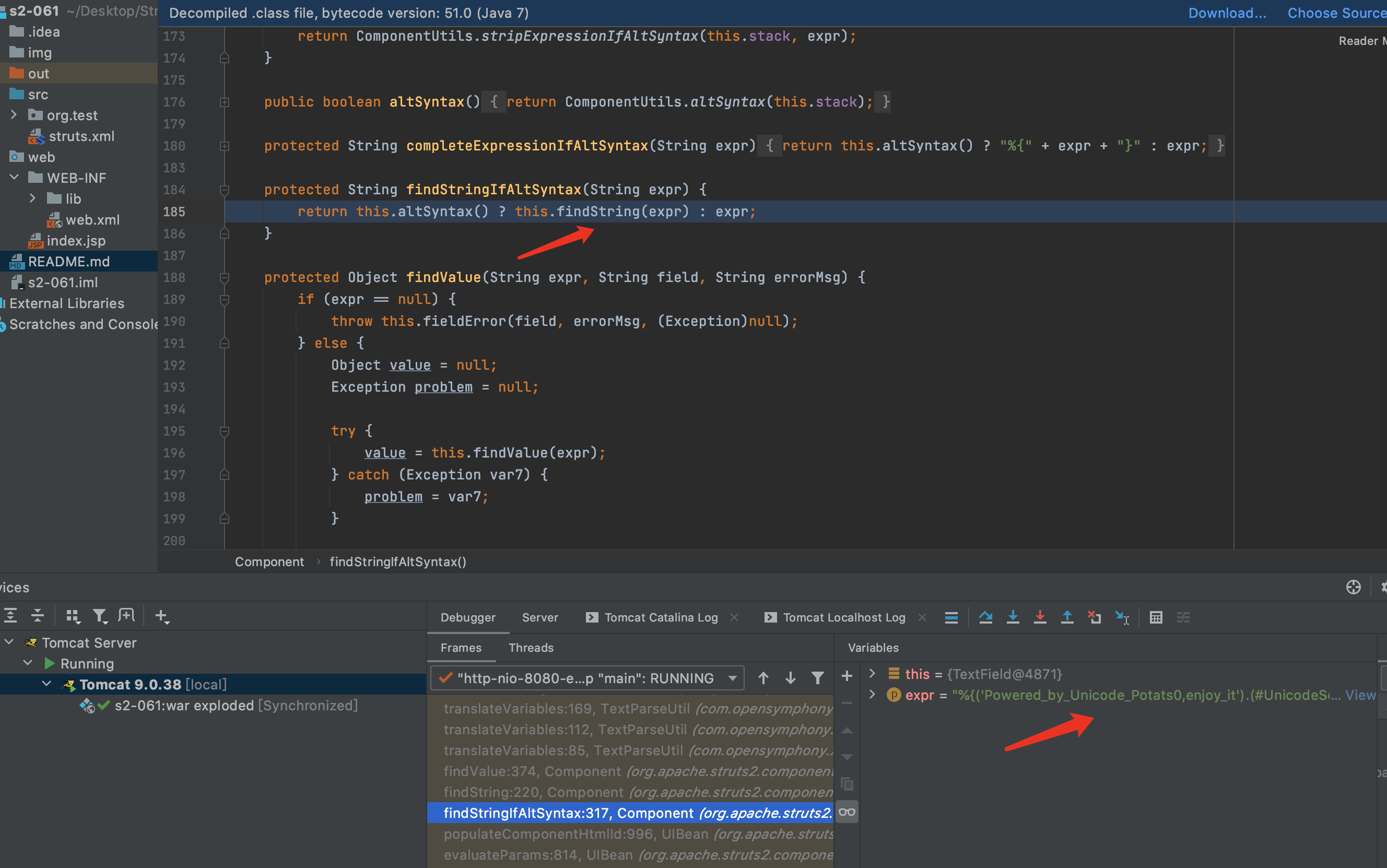Click the copy watch icon in variables gutter

point(847,784)
